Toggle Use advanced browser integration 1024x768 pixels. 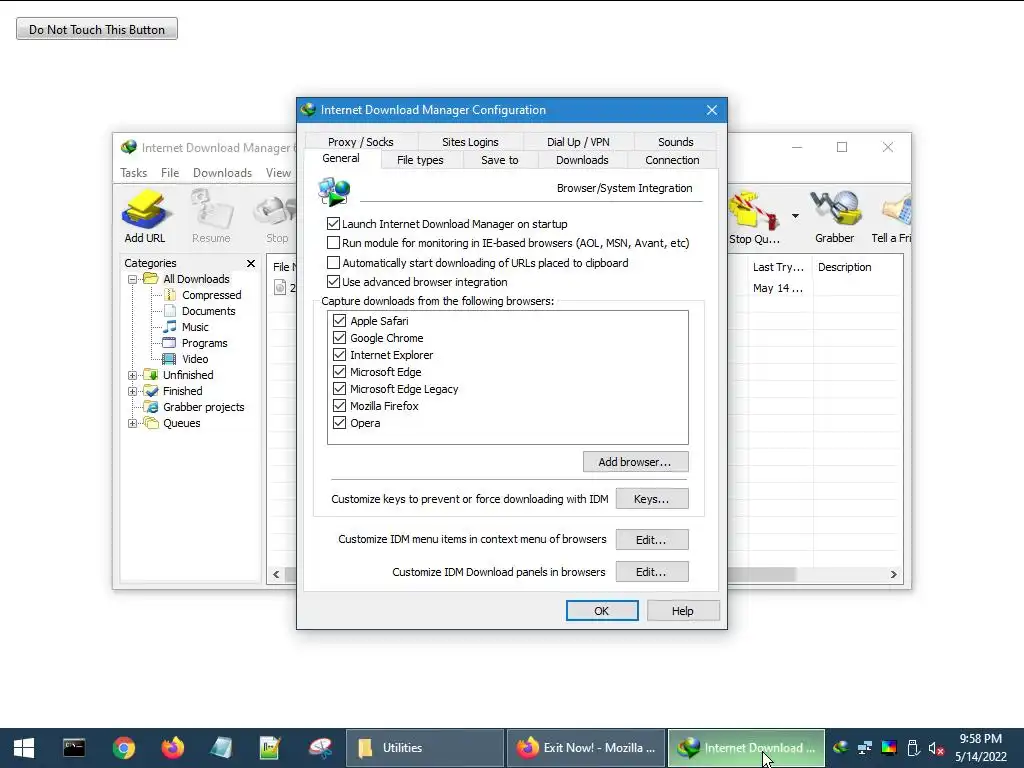click(333, 282)
